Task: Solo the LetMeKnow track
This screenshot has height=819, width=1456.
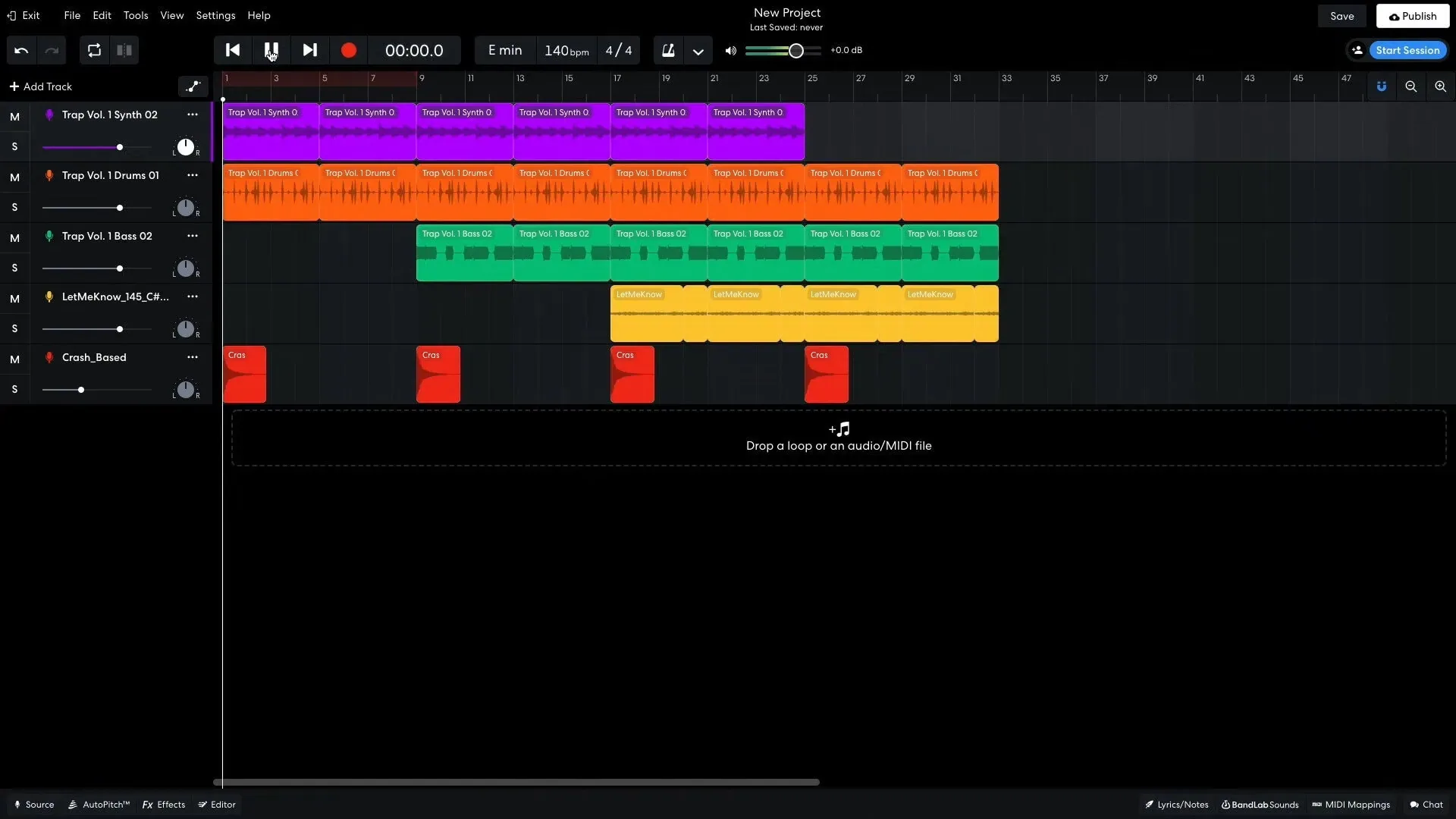Action: click(x=14, y=328)
